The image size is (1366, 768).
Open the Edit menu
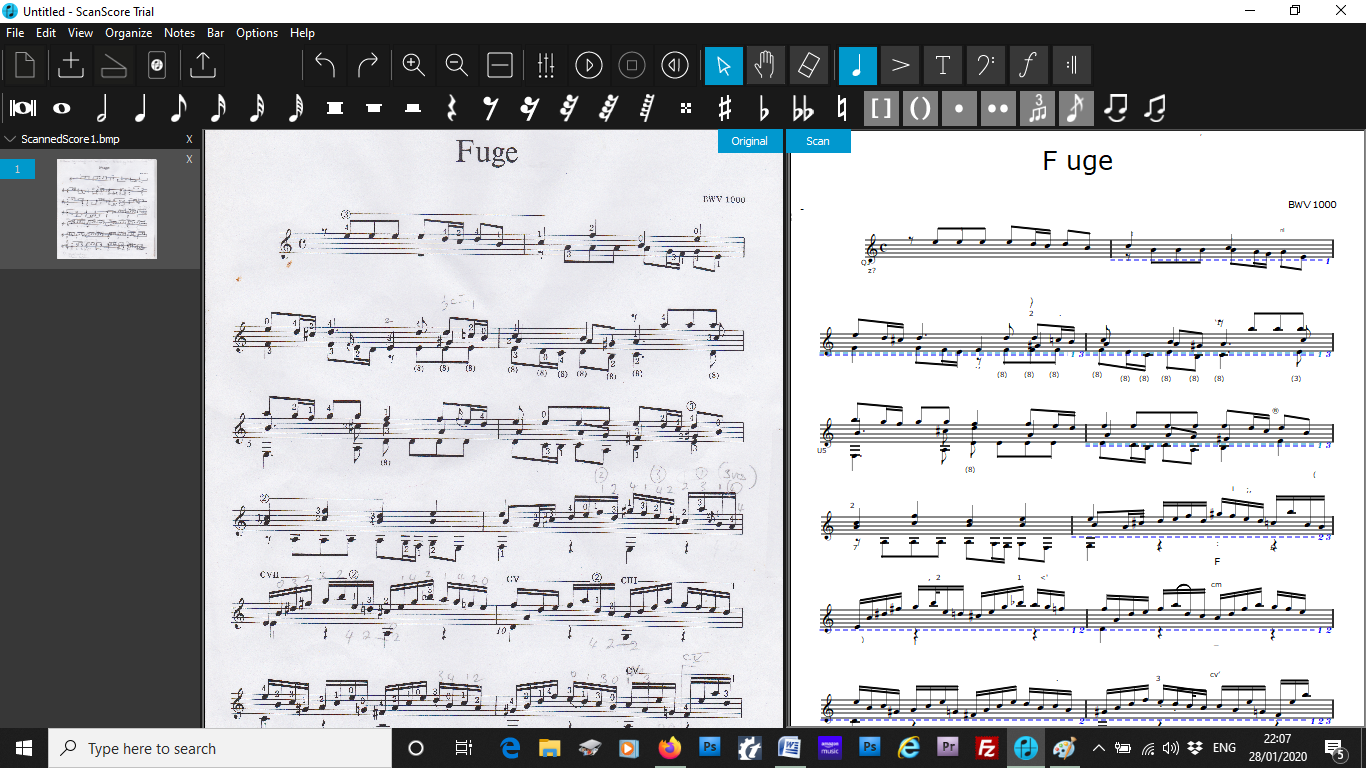[46, 33]
